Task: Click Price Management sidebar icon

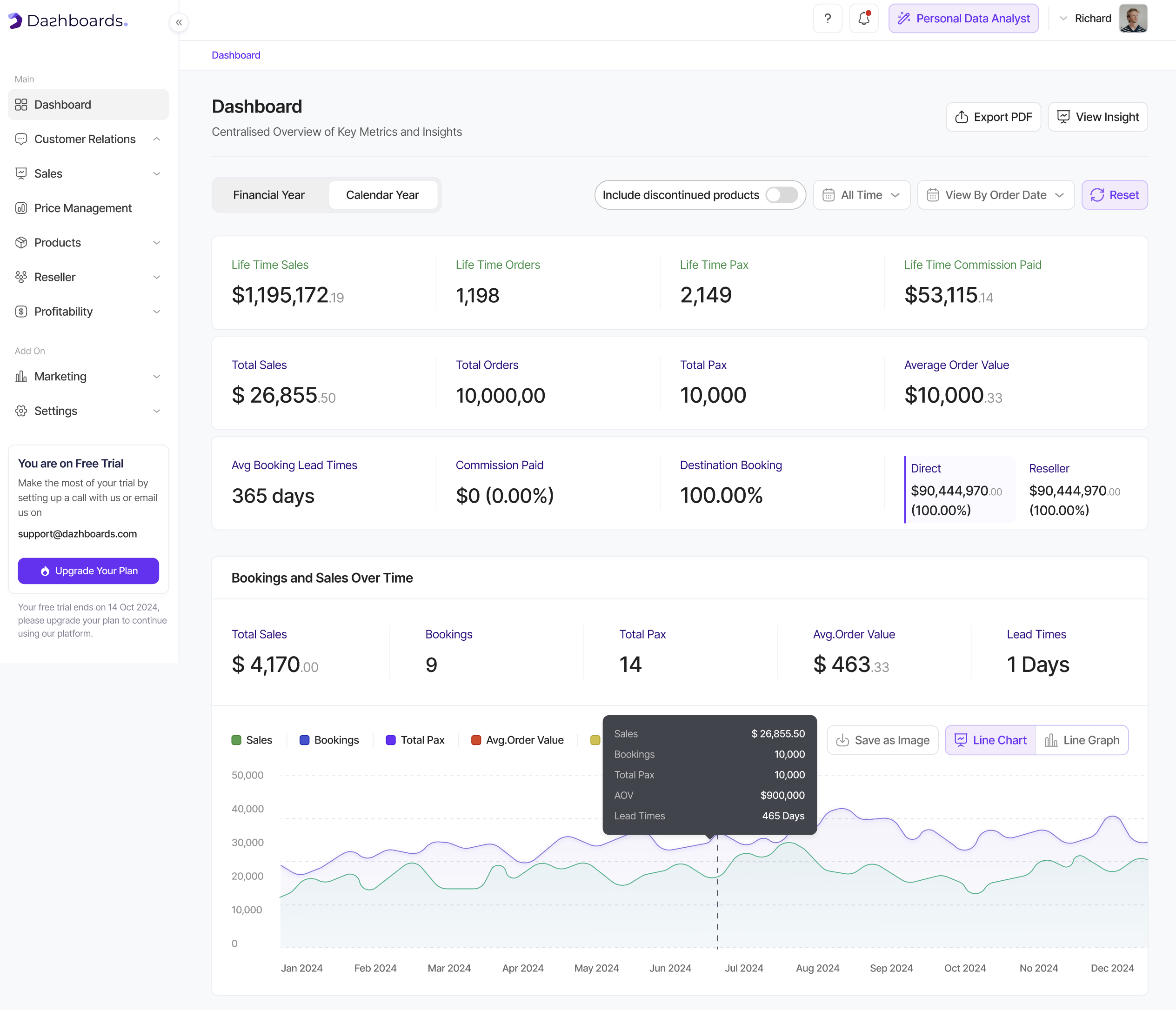Action: 21,208
